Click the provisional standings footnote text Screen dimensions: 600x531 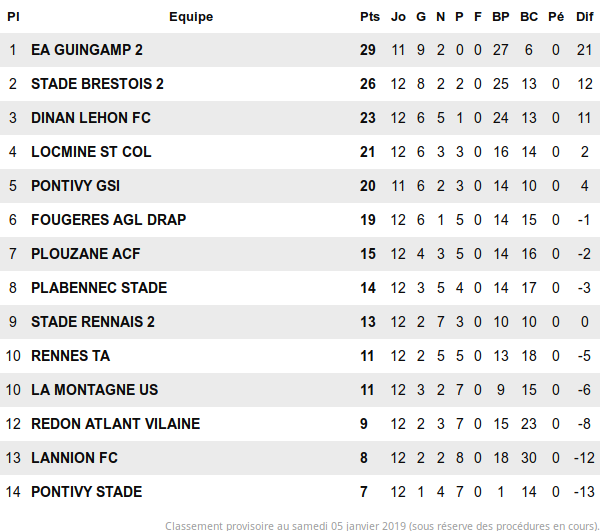[x=382, y=524]
